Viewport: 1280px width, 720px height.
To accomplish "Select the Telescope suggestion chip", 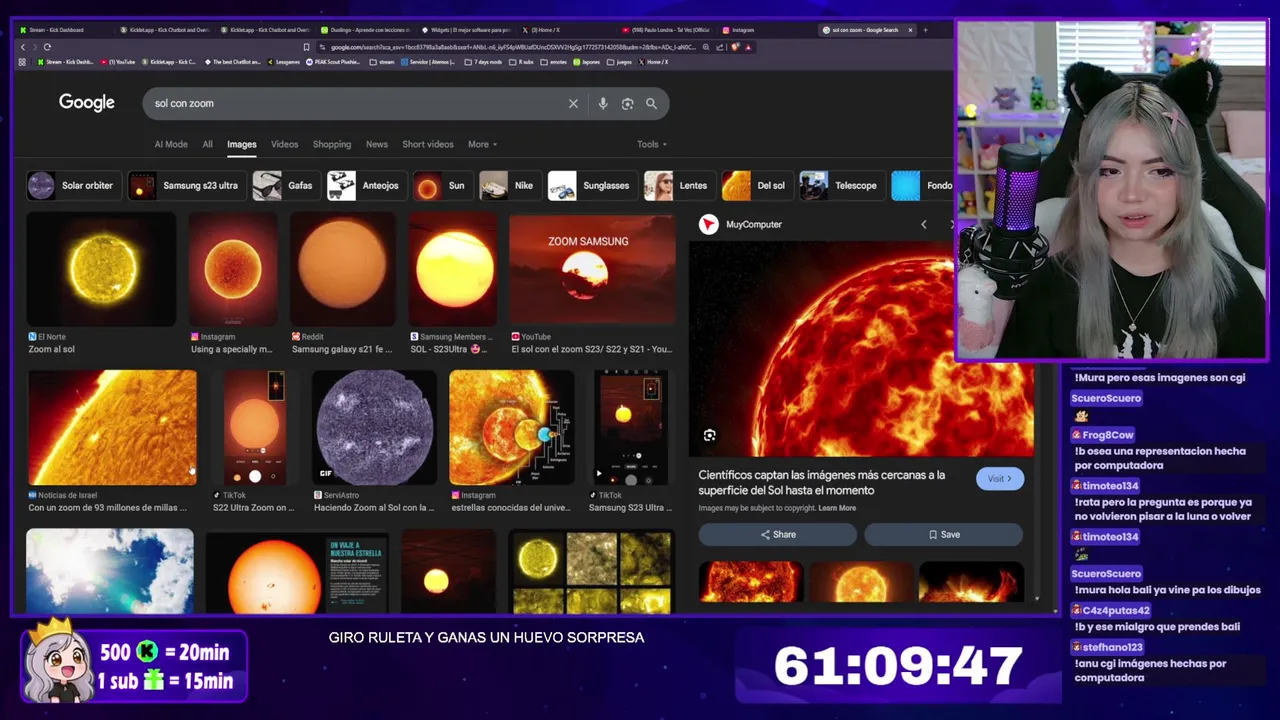I will [840, 185].
